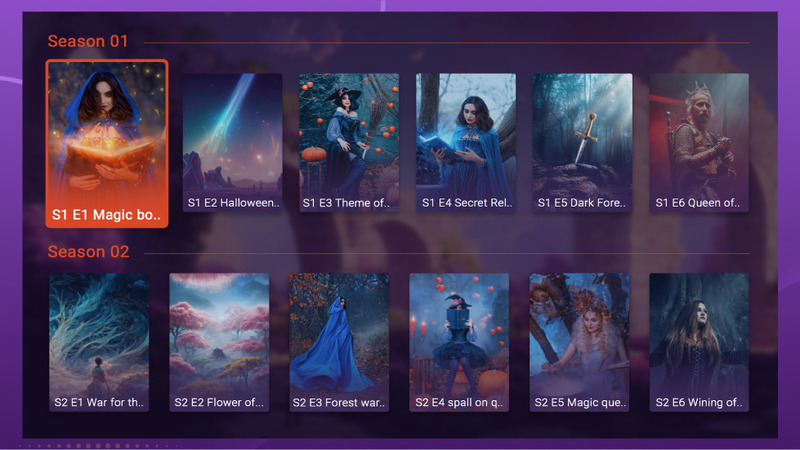Open S2 E5 Magic que episode thumbnail
Image resolution: width=800 pixels, height=450 pixels.
tap(579, 342)
